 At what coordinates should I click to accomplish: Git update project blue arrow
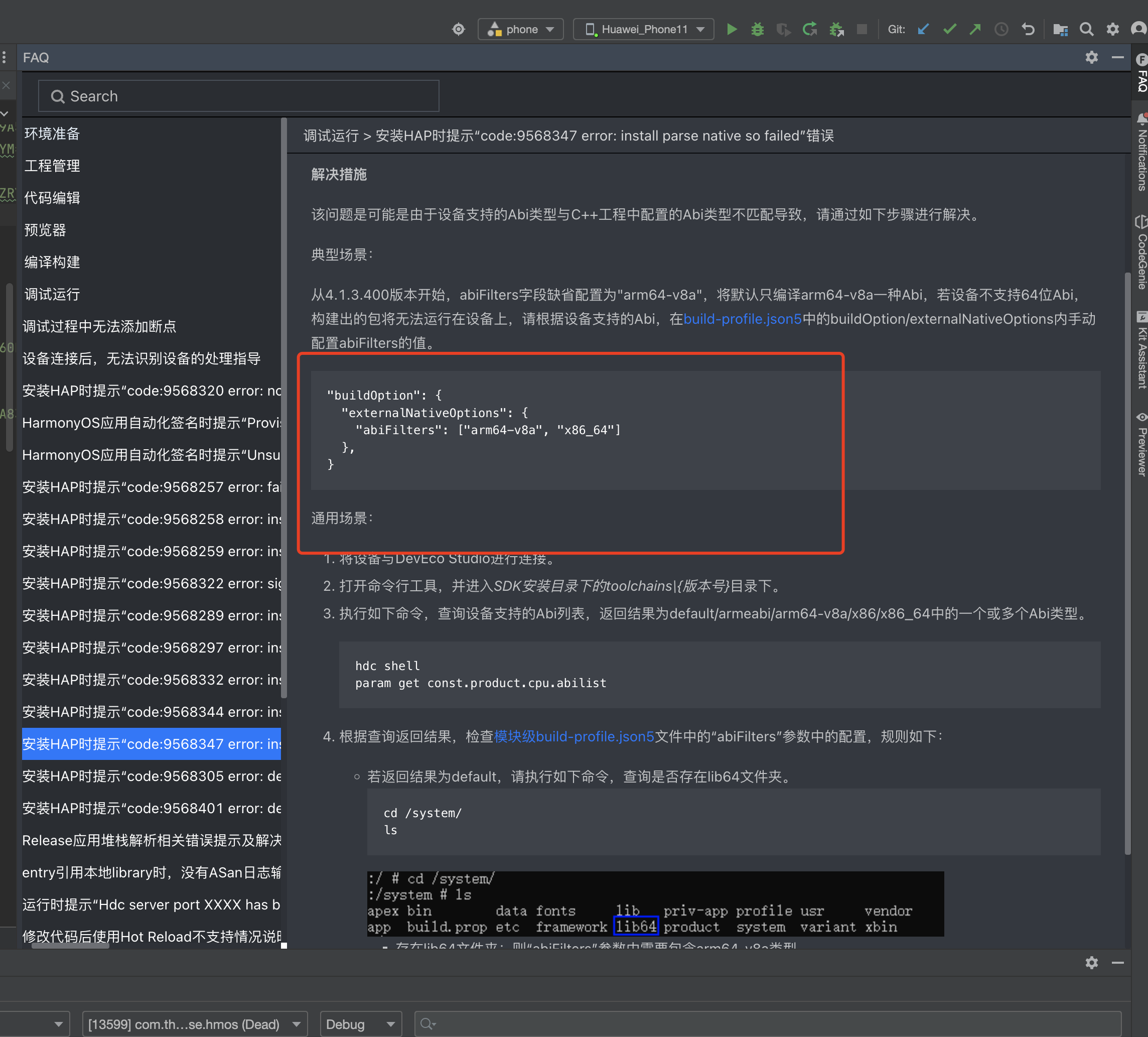(x=924, y=29)
